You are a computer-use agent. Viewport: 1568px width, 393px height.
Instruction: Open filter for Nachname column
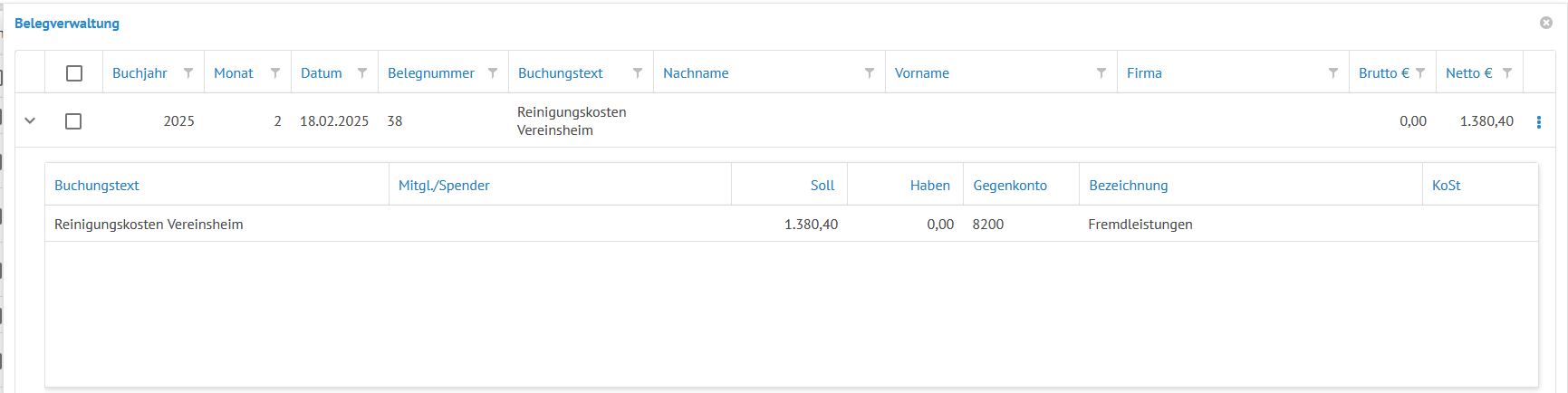pyautogui.click(x=870, y=73)
